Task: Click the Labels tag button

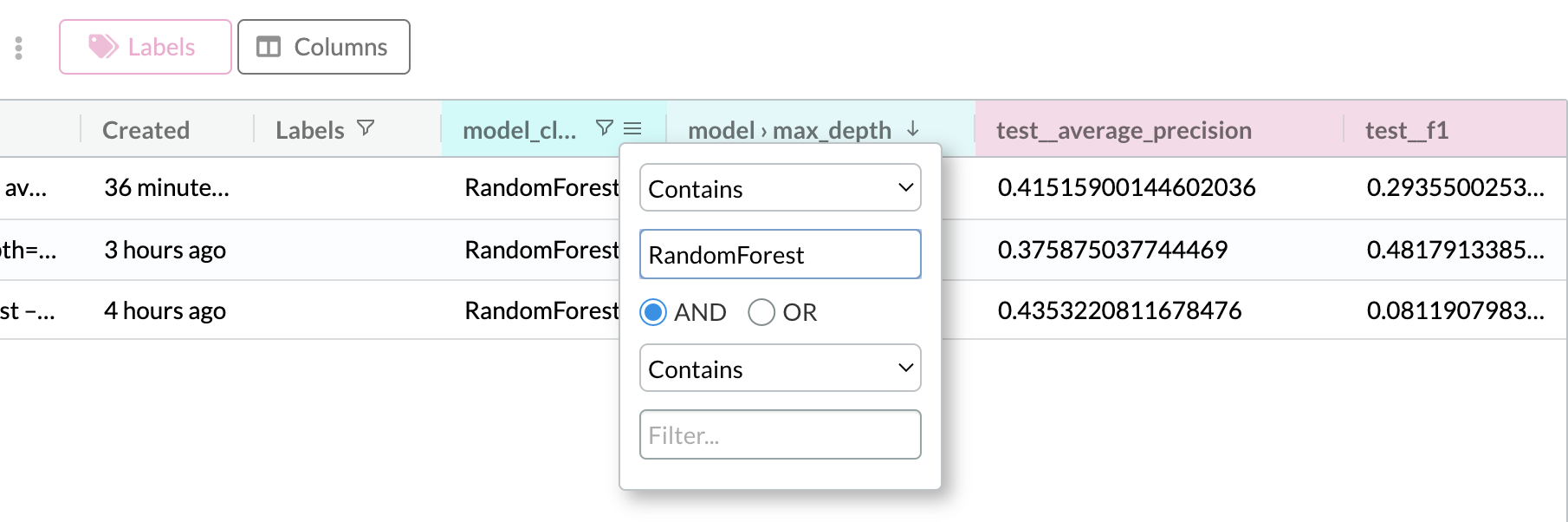Action: 145,47
